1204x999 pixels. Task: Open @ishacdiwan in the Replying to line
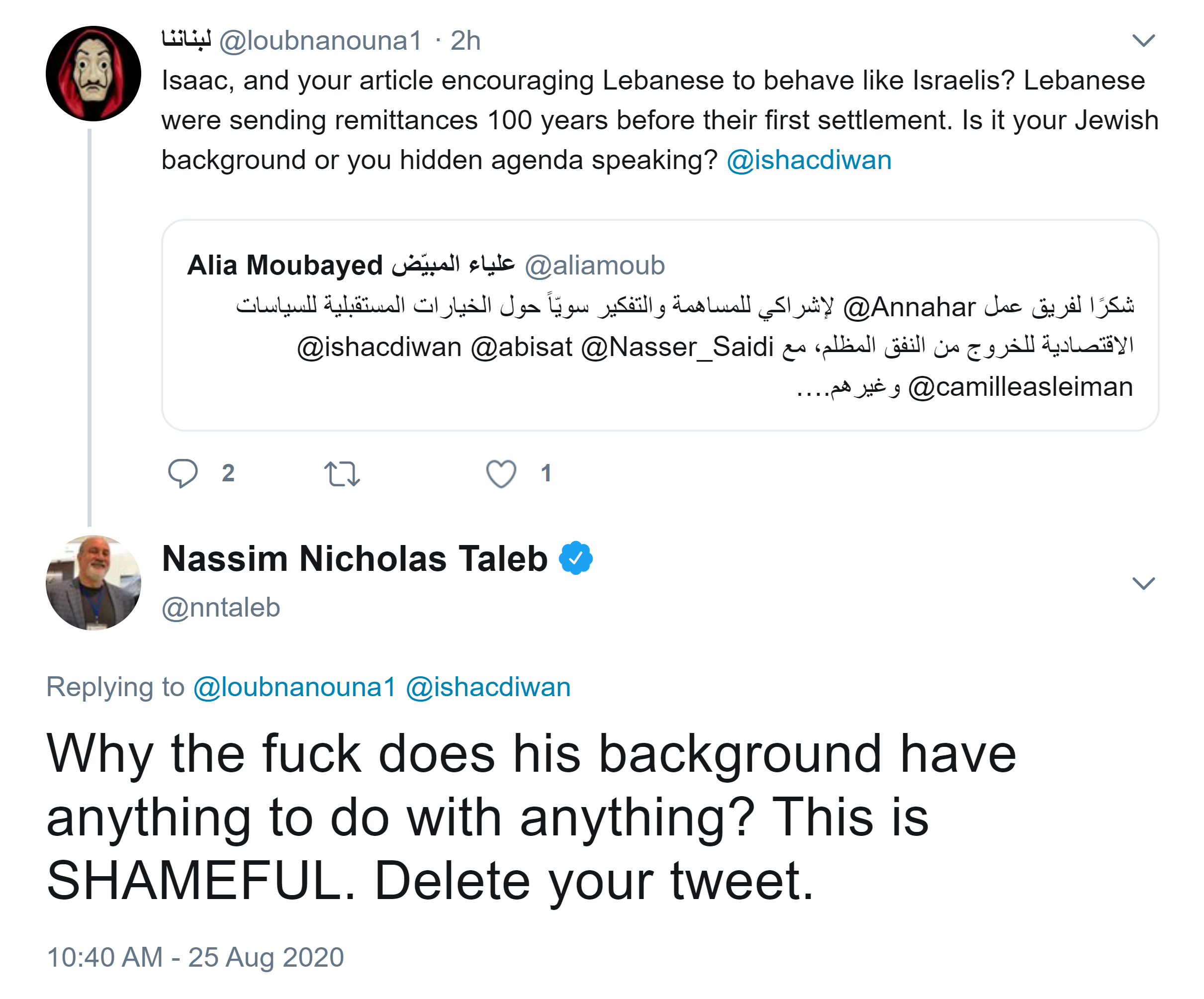tap(488, 687)
